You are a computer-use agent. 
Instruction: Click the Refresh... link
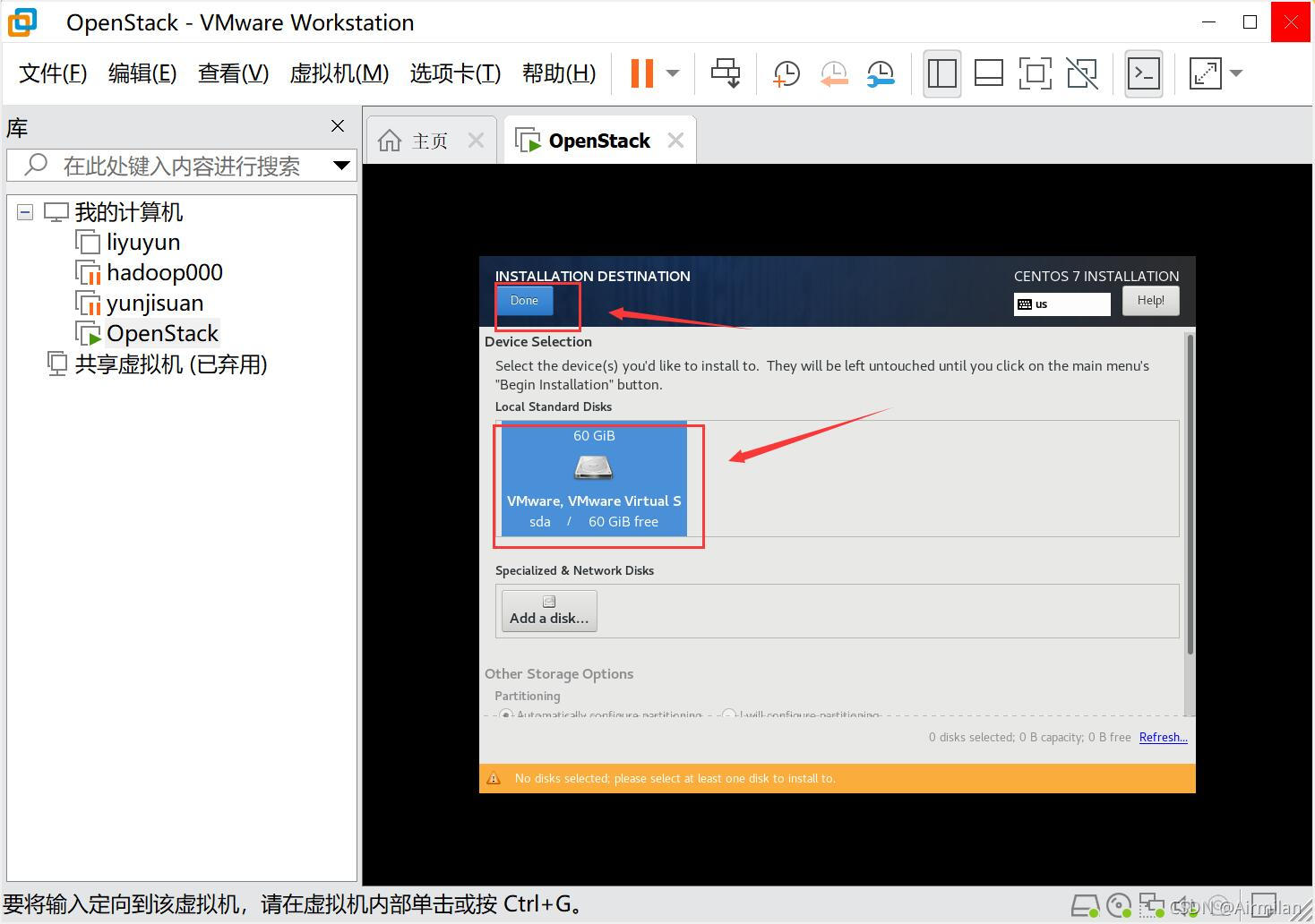pos(1163,737)
